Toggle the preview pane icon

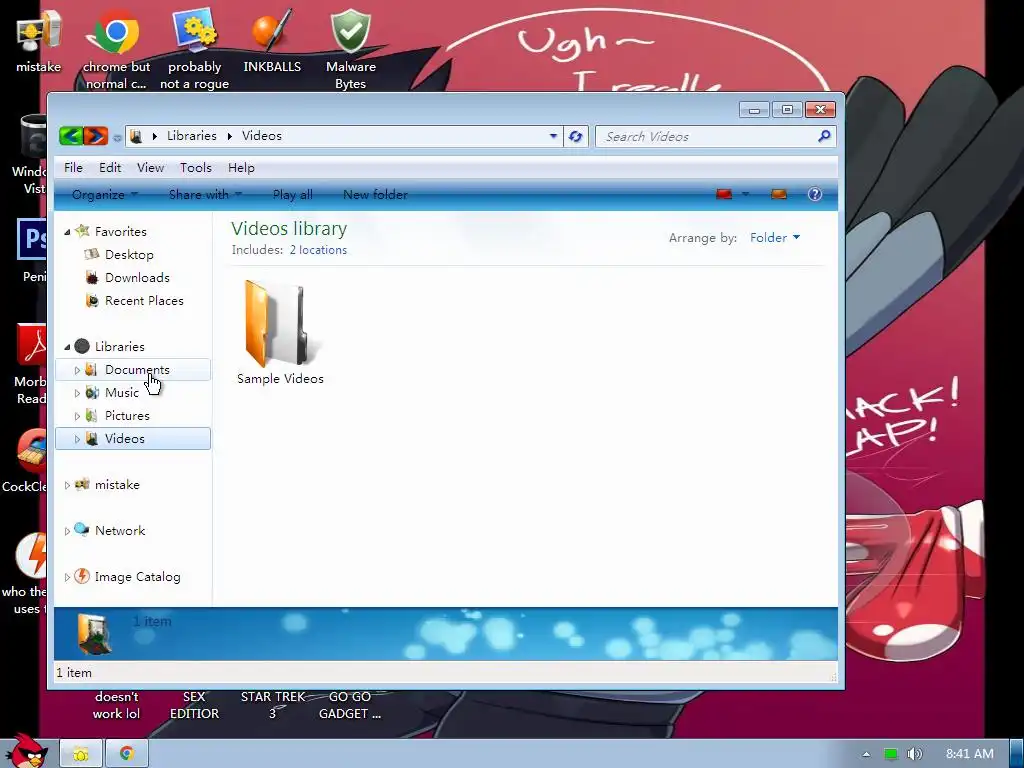(778, 195)
